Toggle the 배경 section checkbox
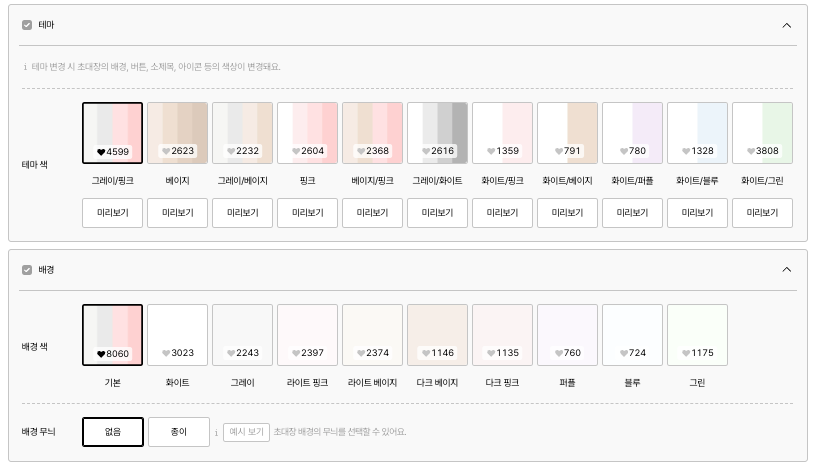The height and width of the screenshot is (466, 816). 27,270
